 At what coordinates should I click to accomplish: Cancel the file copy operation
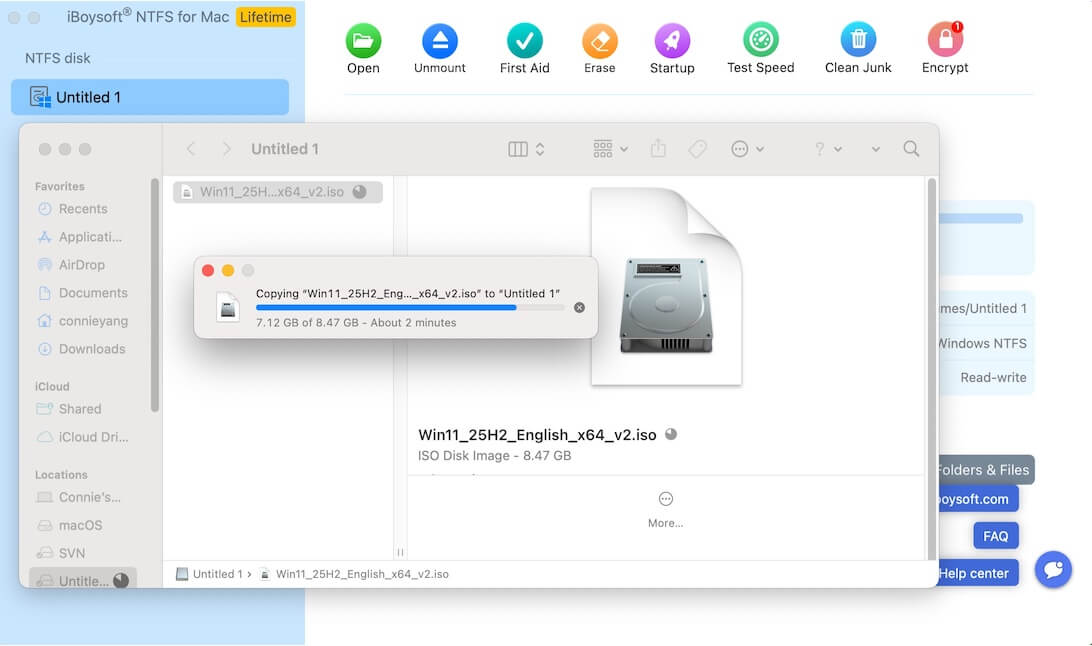coord(579,308)
